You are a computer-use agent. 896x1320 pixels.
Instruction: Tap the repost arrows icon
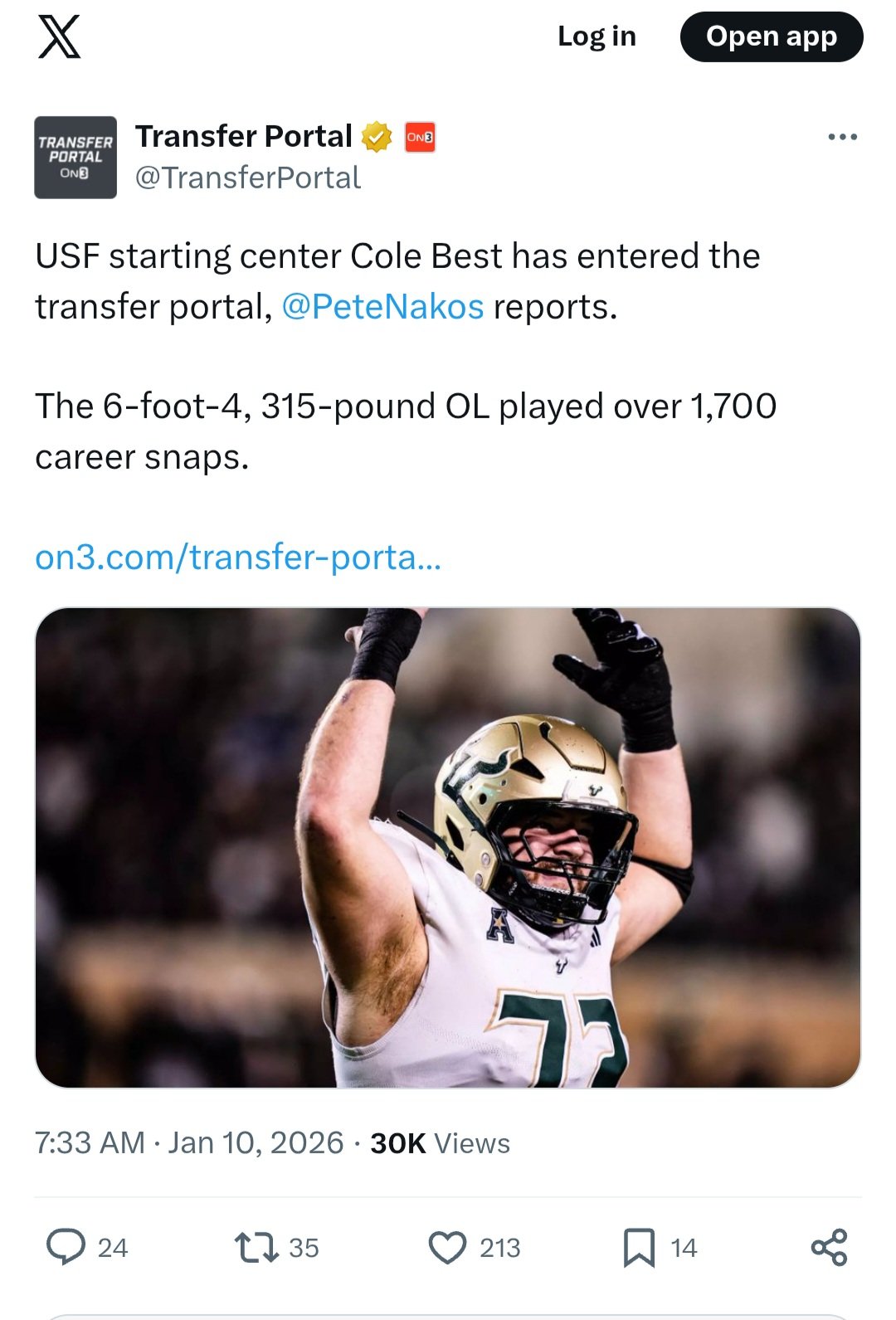(x=256, y=1247)
